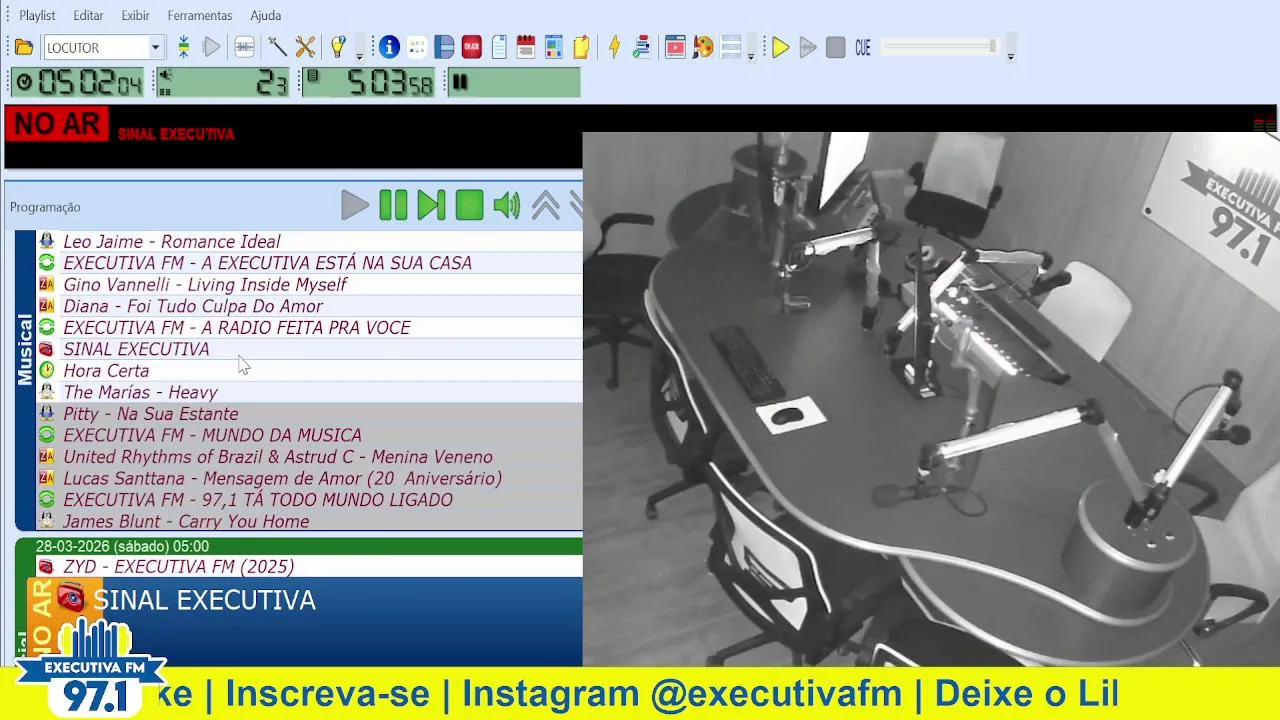The height and width of the screenshot is (720, 1280).
Task: Click grey play button in Programação bar
Action: [x=354, y=206]
